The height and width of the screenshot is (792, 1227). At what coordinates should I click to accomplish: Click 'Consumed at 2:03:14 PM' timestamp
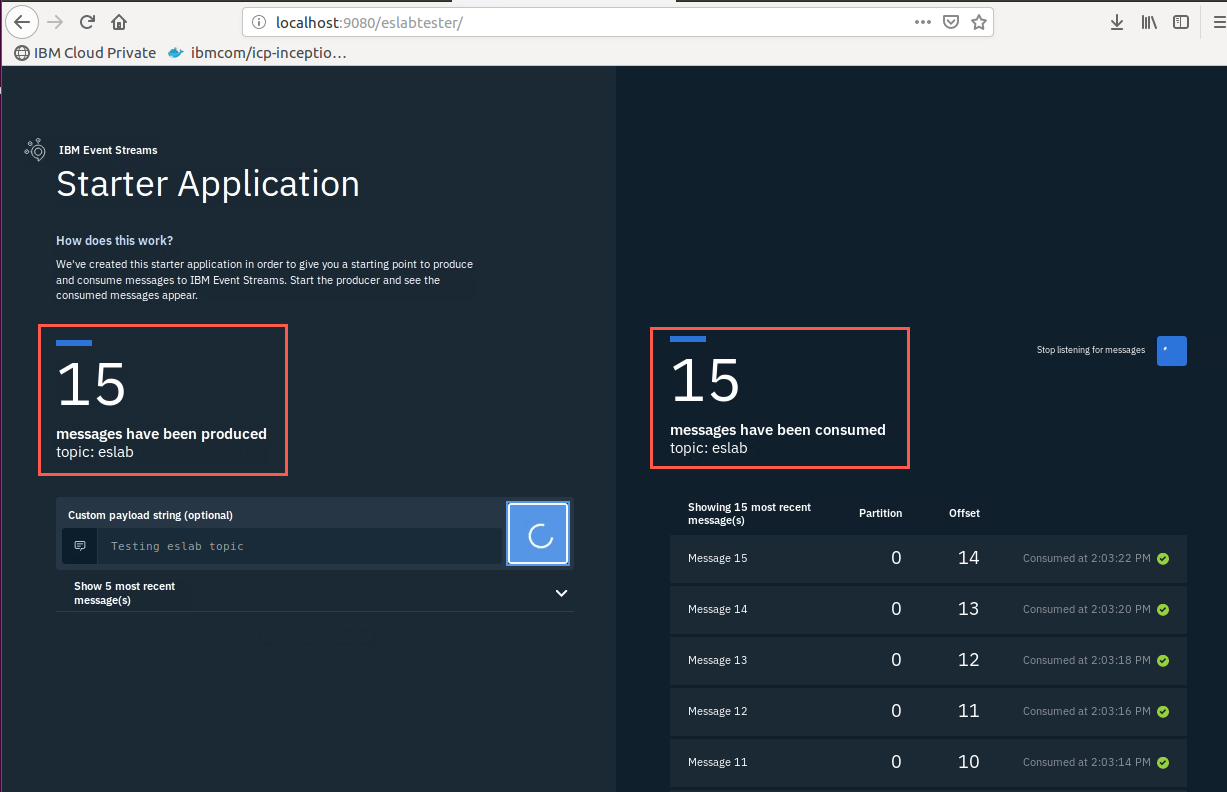tap(1087, 762)
